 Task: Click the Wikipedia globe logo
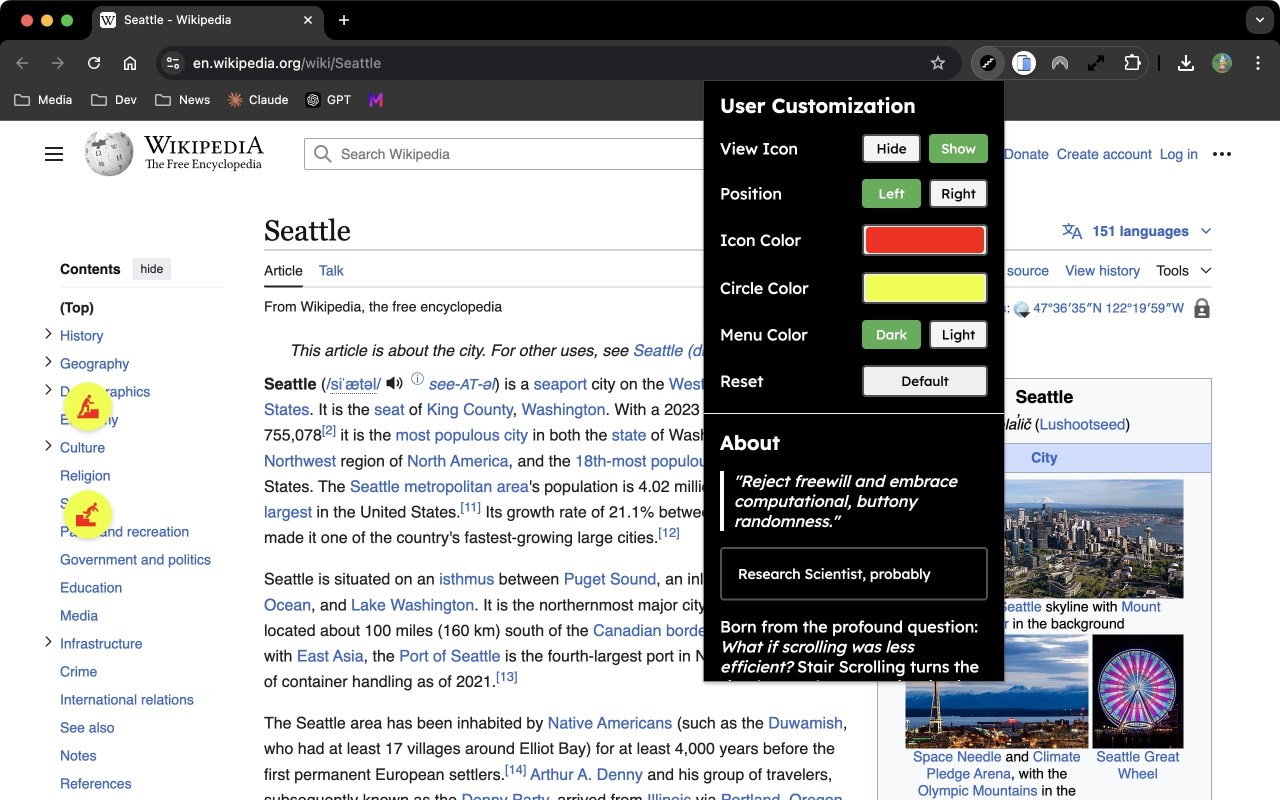point(109,153)
